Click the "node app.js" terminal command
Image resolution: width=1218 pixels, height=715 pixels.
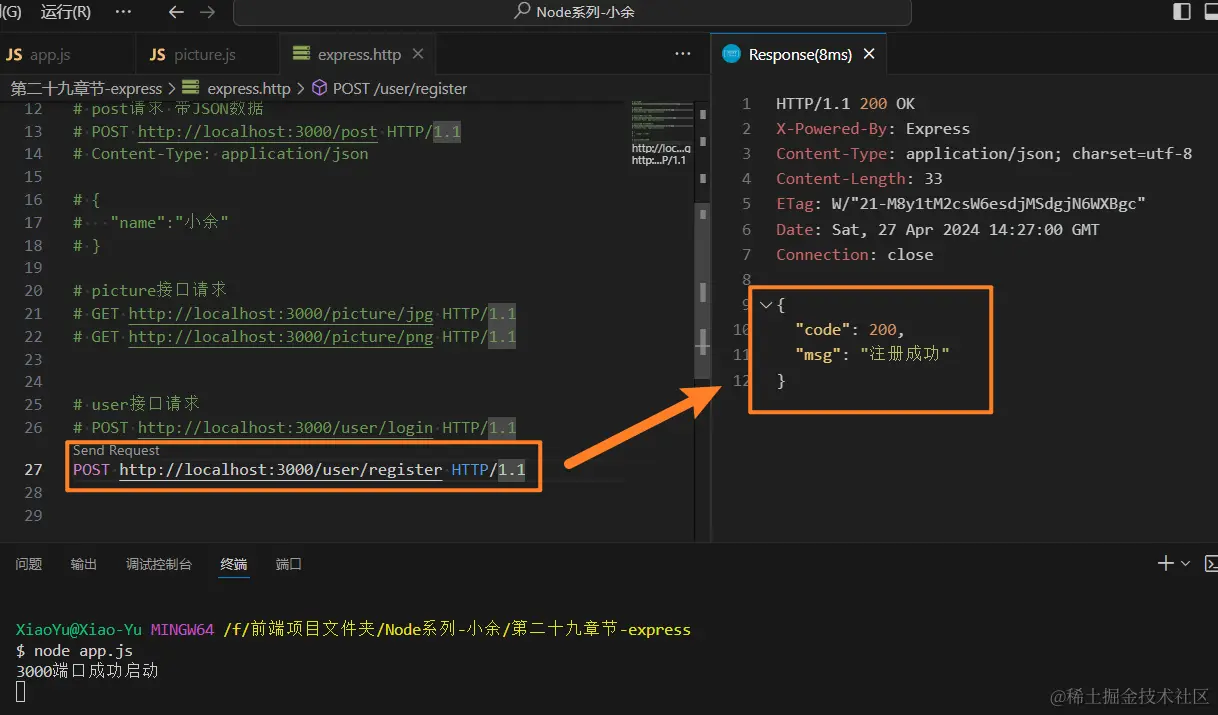click(82, 650)
